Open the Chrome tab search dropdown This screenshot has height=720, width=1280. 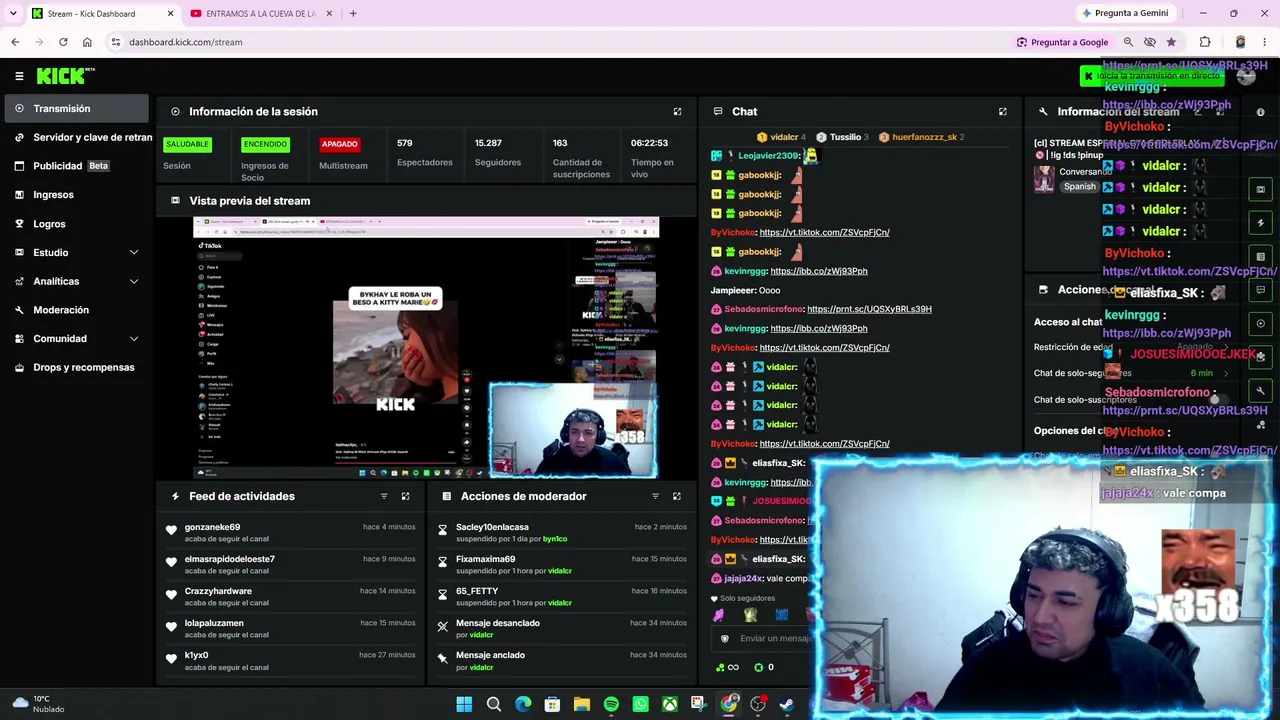(x=13, y=13)
